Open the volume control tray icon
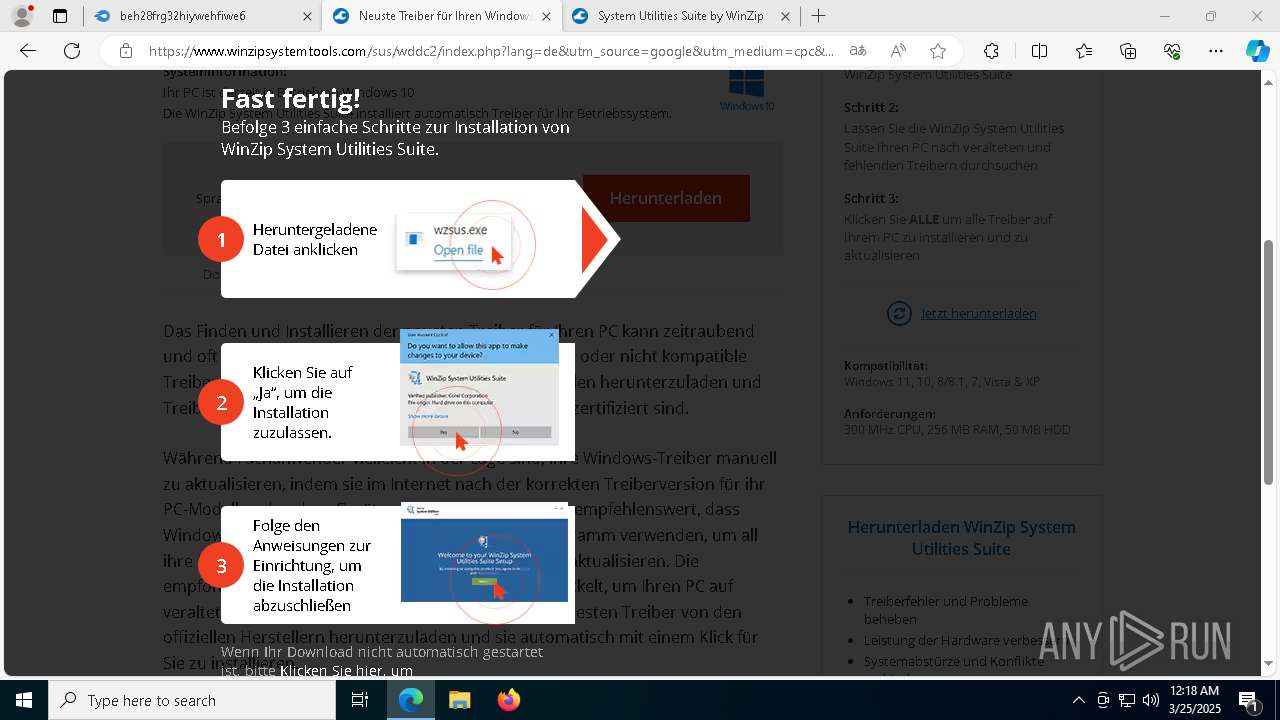This screenshot has width=1280, height=720. coord(1151,700)
